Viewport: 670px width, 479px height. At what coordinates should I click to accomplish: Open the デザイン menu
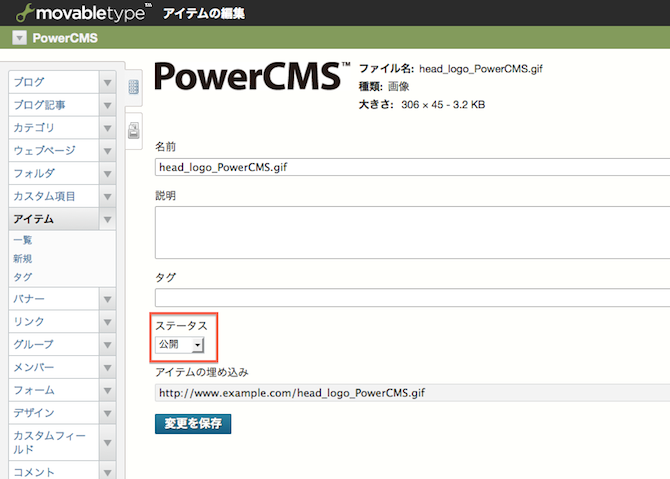pyautogui.click(x=54, y=413)
